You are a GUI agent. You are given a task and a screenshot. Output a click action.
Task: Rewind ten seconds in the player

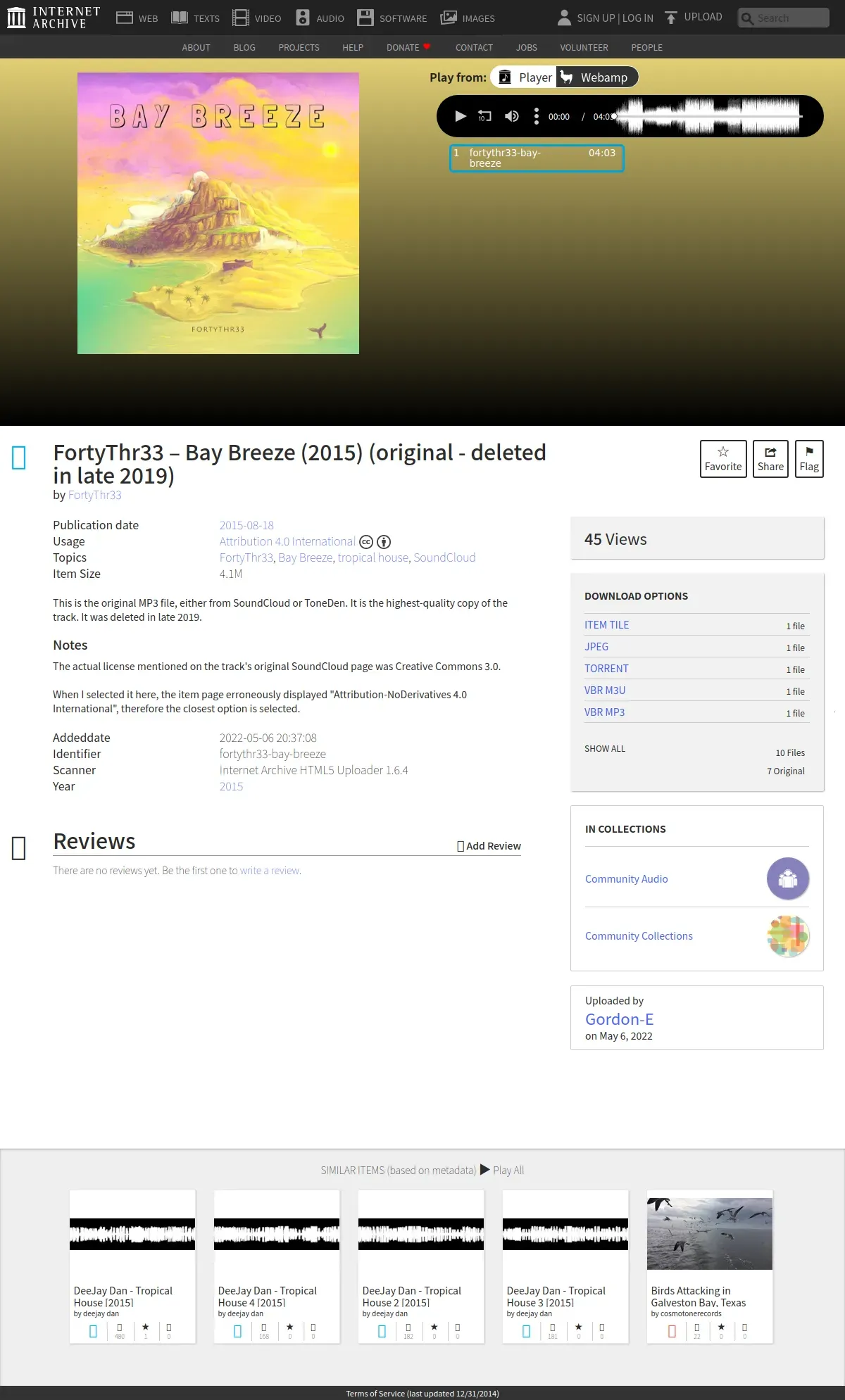point(484,116)
